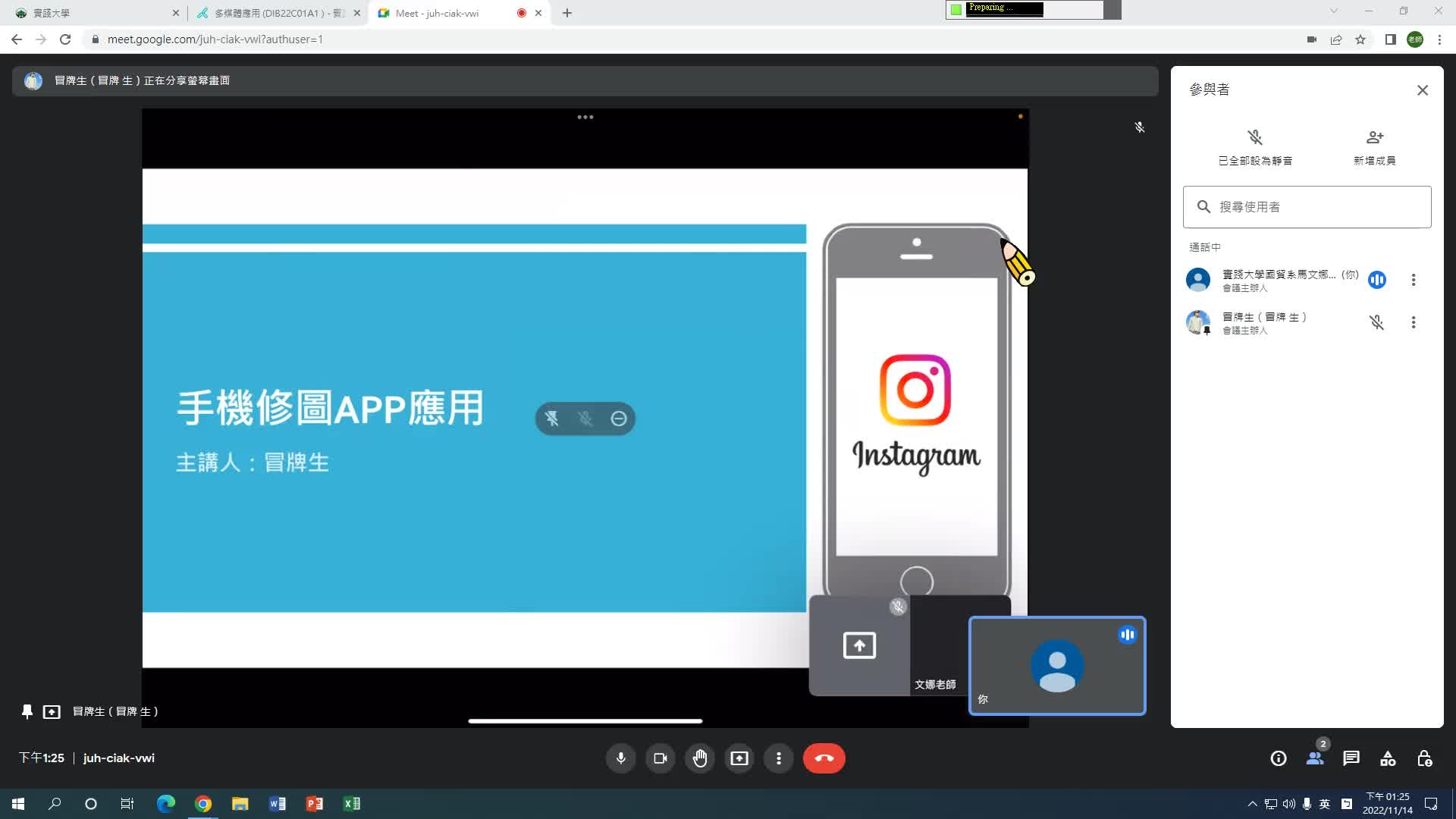Viewport: 1456px width, 819px height.
Task: Open more options in meeting controls
Action: pyautogui.click(x=778, y=758)
